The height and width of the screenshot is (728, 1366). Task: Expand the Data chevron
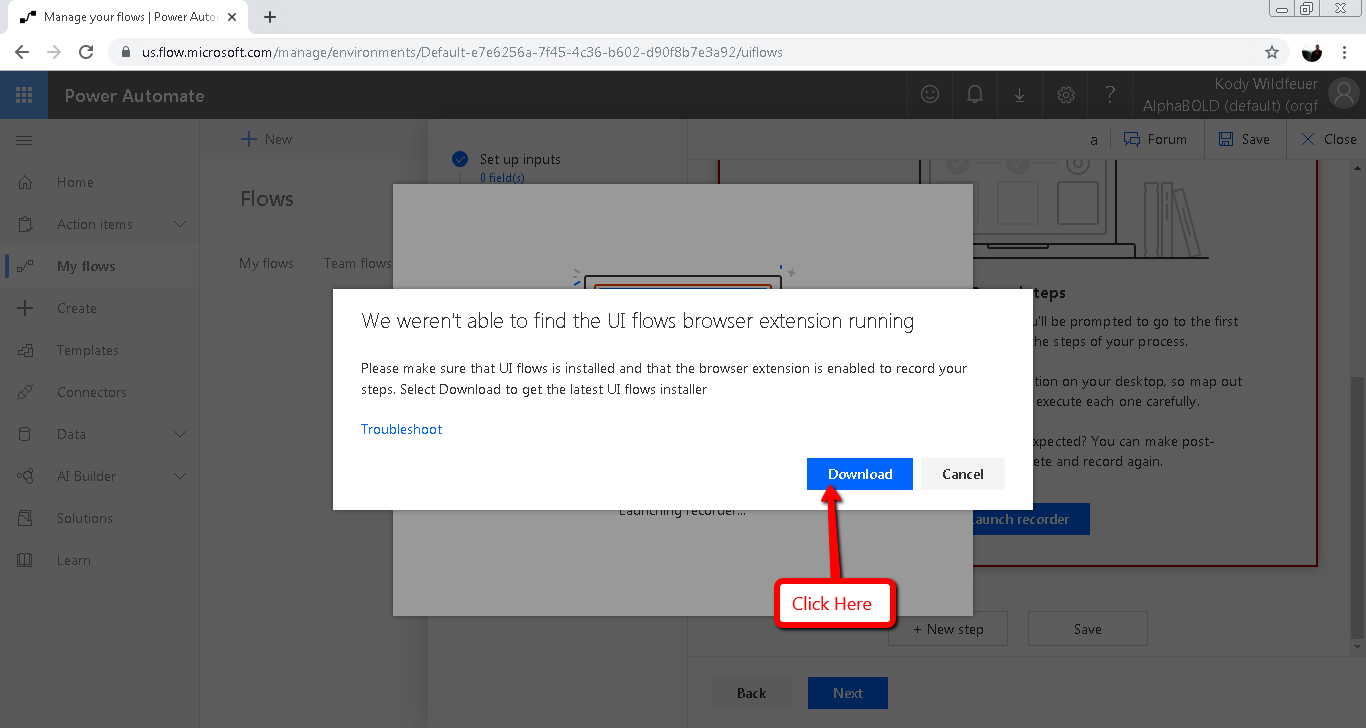tap(180, 434)
